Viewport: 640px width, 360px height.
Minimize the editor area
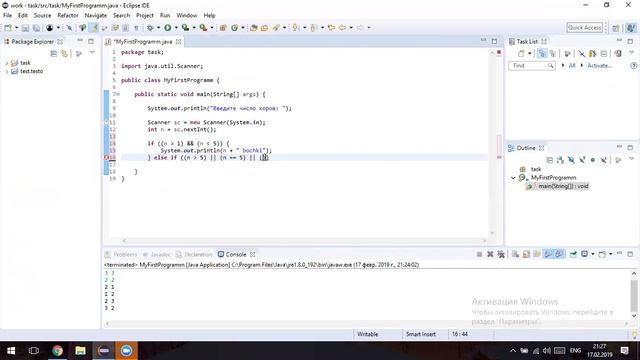[x=484, y=40]
